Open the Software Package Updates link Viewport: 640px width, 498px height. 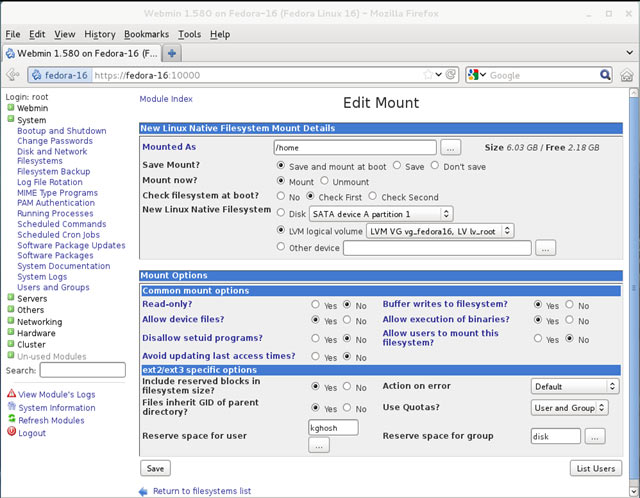[71, 245]
